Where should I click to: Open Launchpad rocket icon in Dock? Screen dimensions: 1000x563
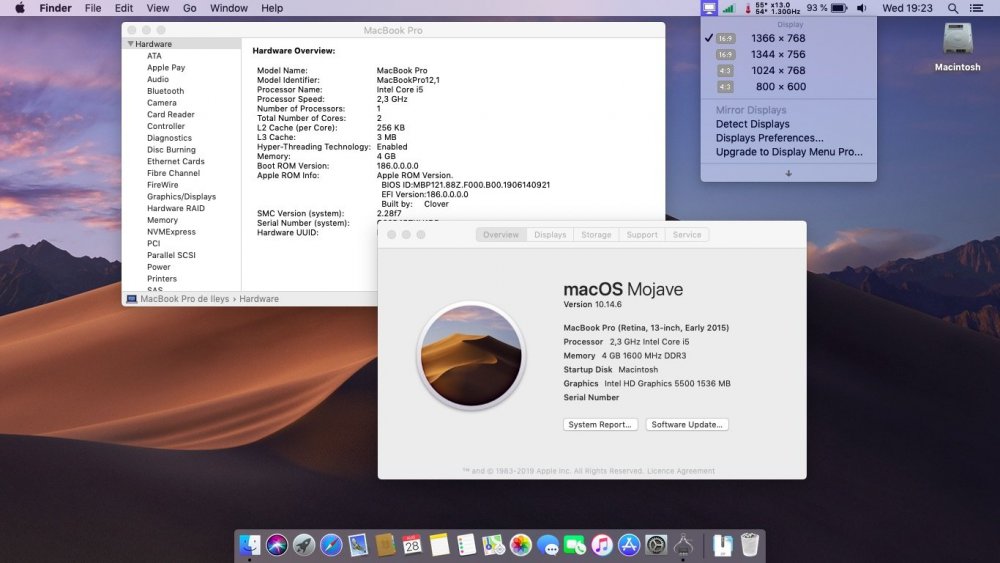[x=304, y=545]
